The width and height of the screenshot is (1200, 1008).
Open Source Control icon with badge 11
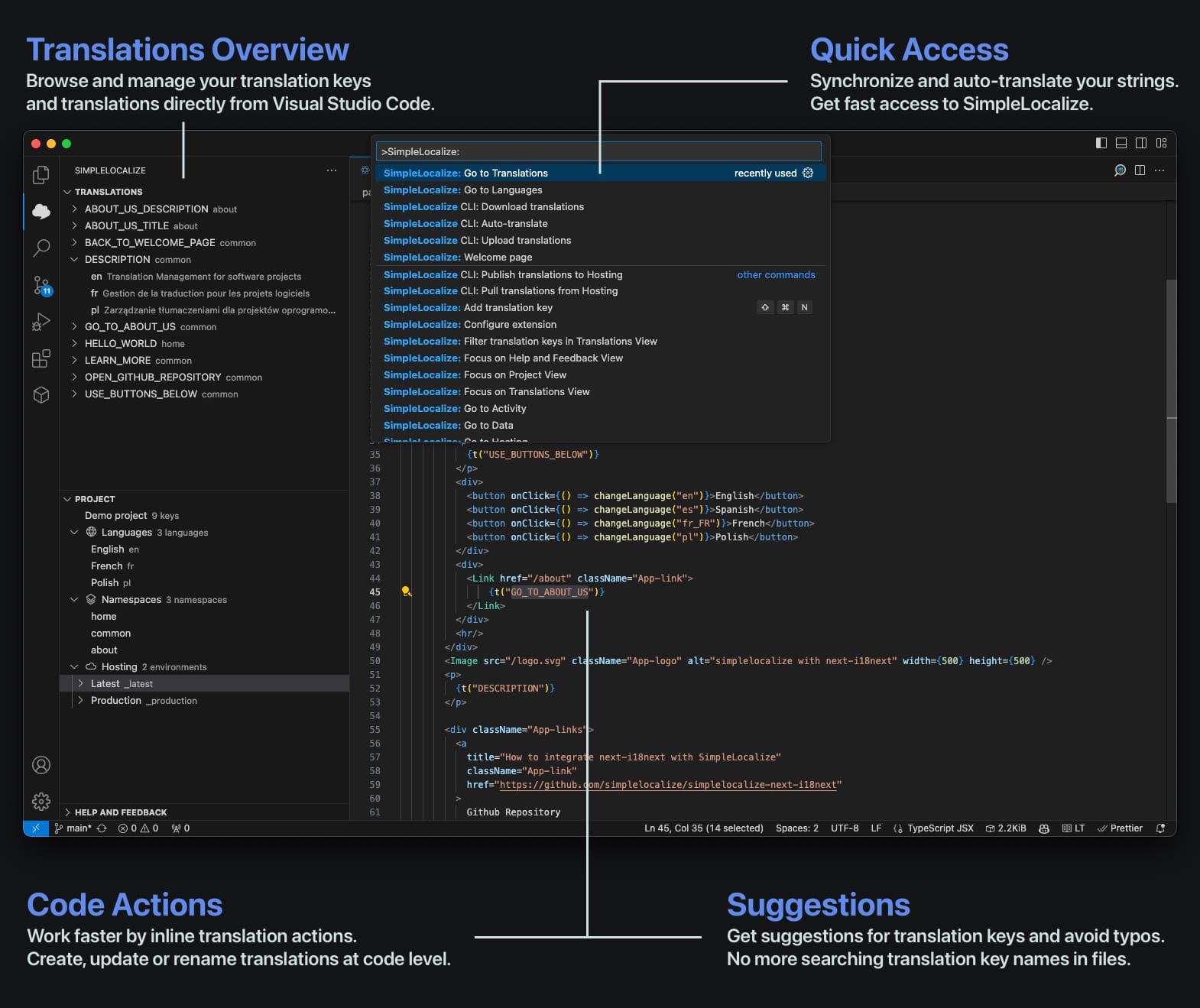tap(41, 285)
